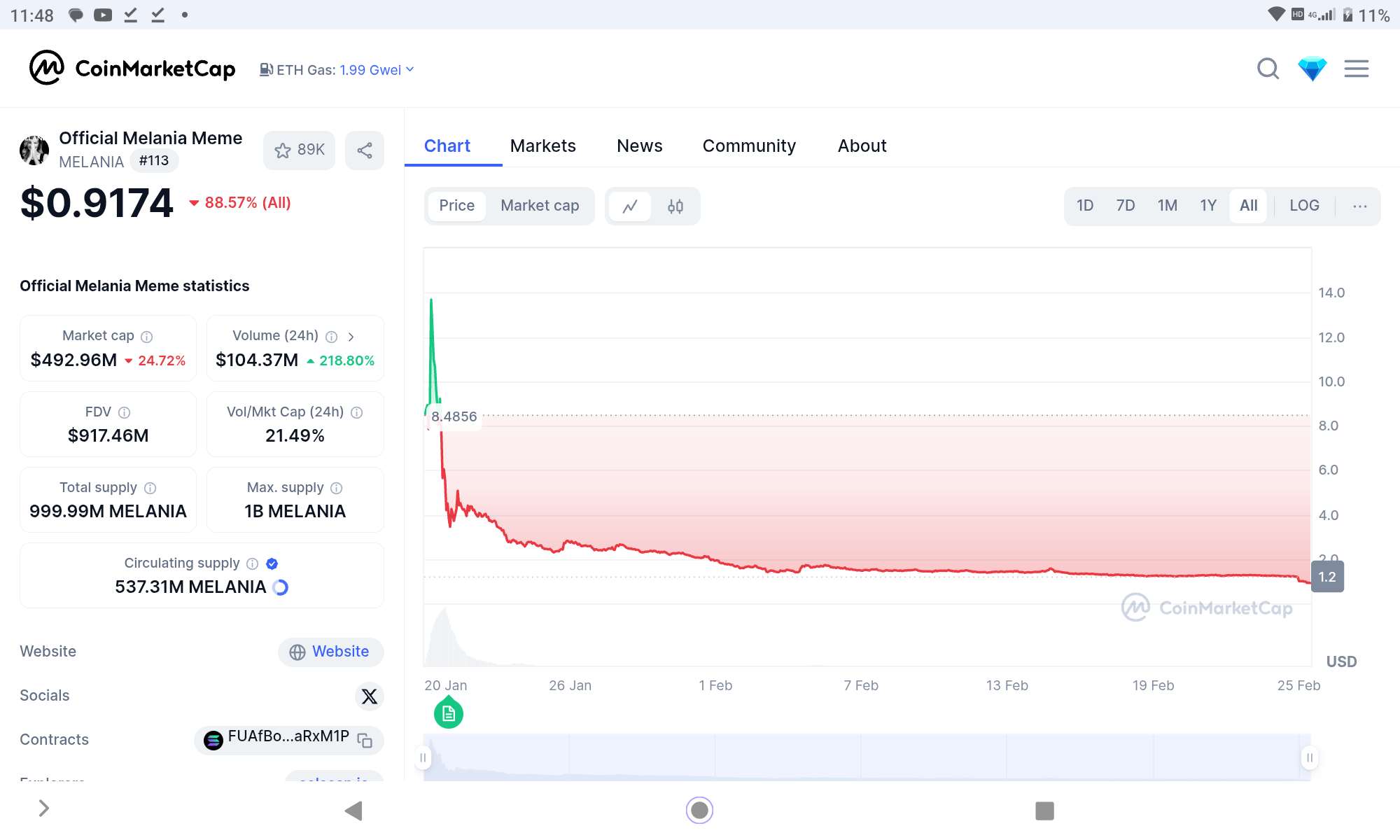Select the 1Y time range
Screen dimensions: 1400x840
[1208, 206]
